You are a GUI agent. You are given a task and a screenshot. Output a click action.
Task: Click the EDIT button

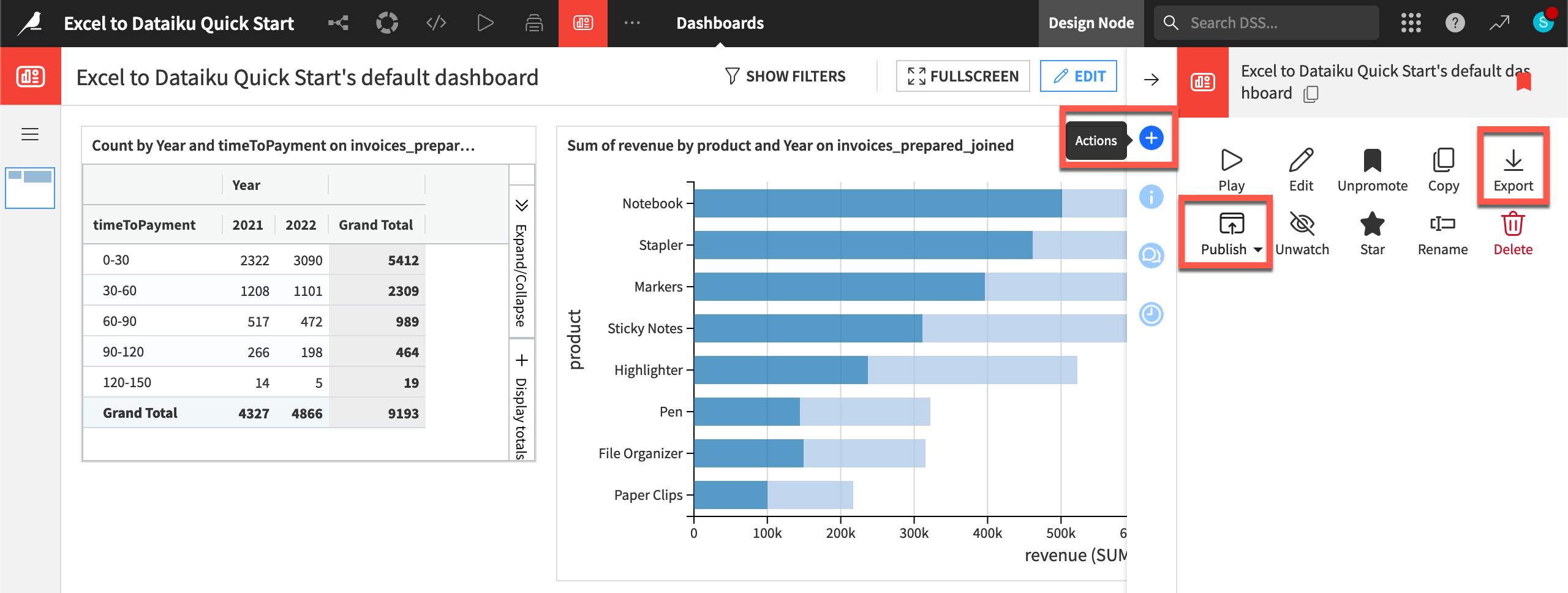[x=1079, y=76]
